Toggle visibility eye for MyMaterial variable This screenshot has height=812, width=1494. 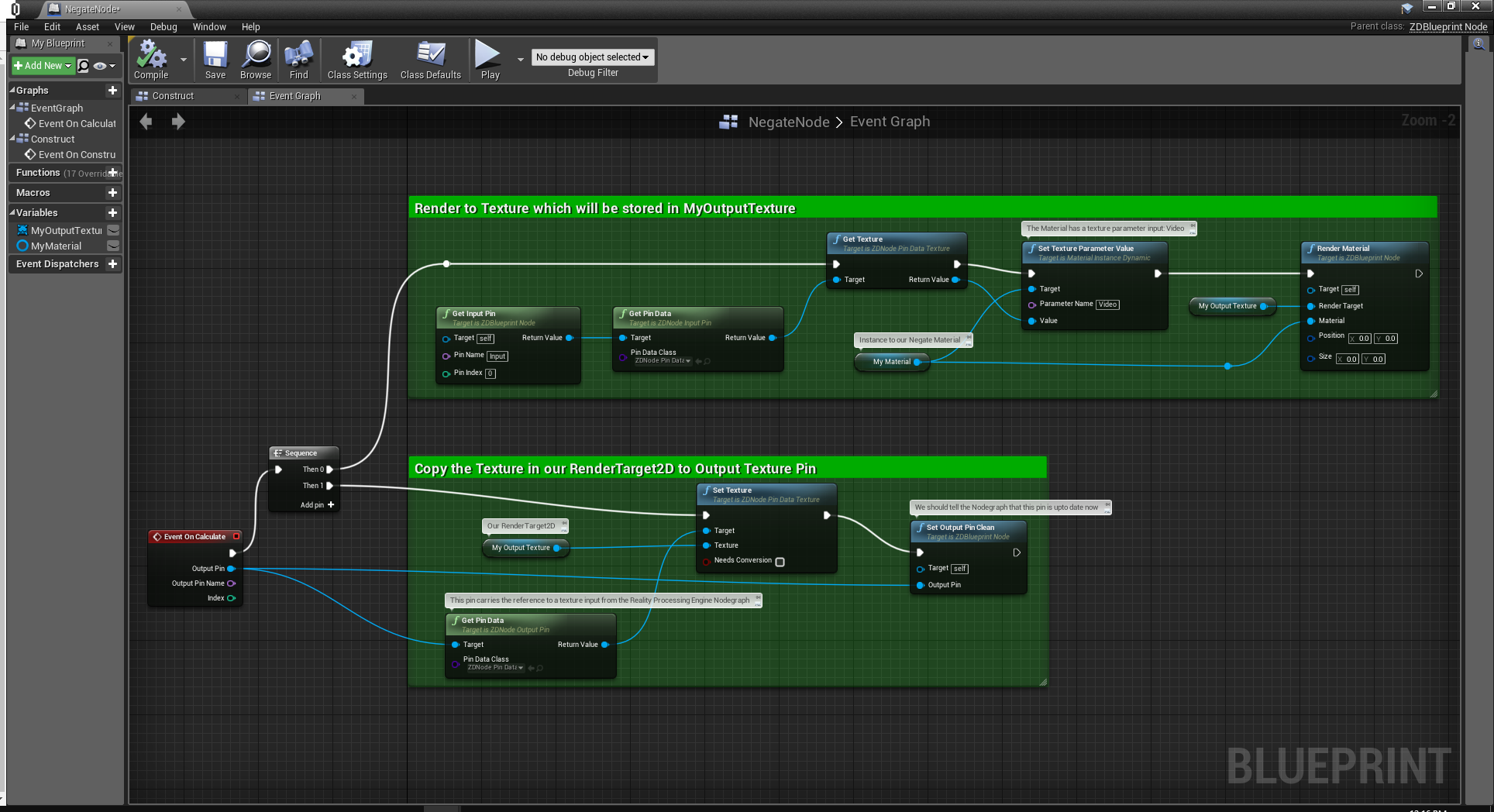[113, 246]
